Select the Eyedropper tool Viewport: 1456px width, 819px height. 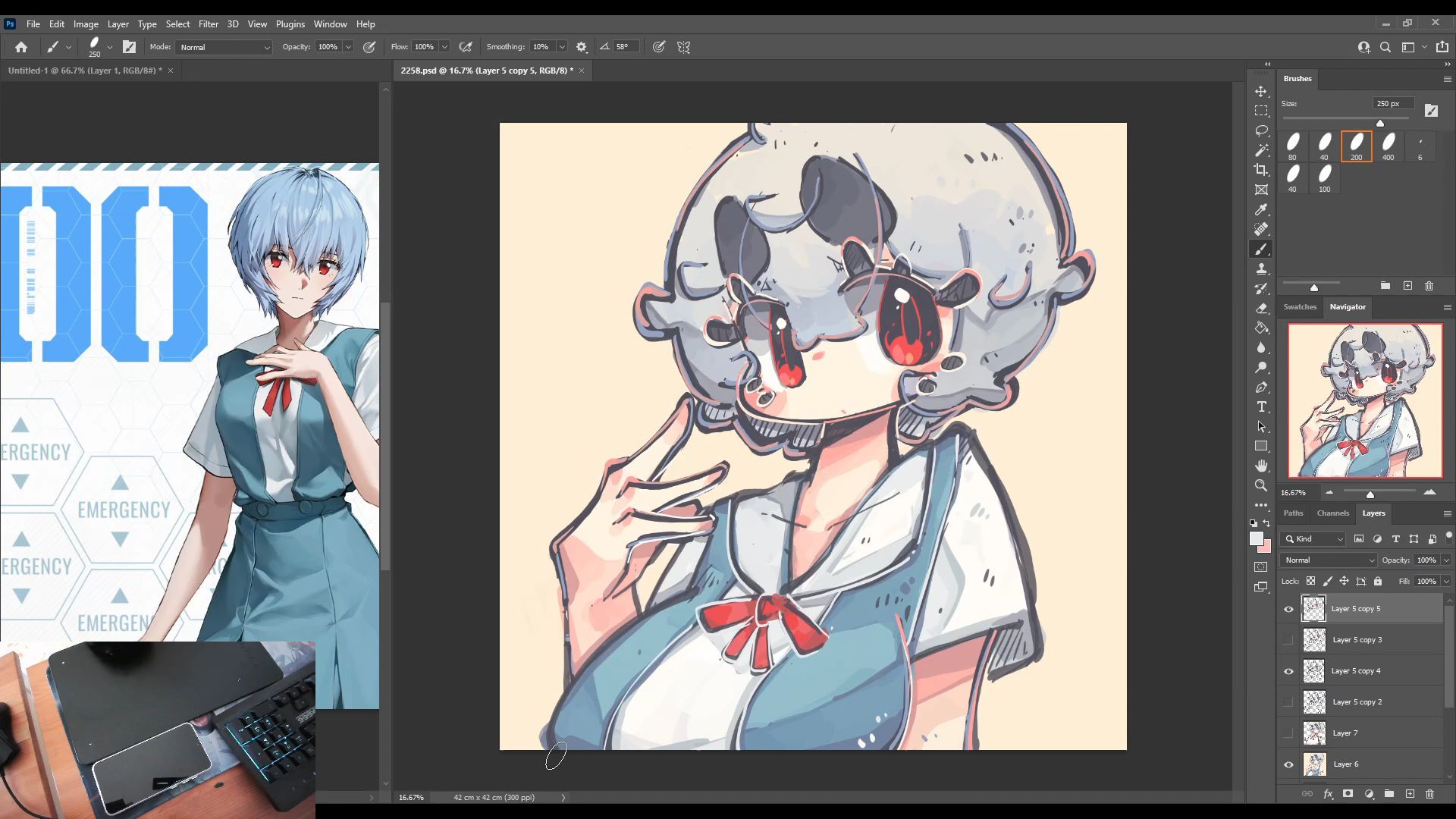click(x=1261, y=209)
